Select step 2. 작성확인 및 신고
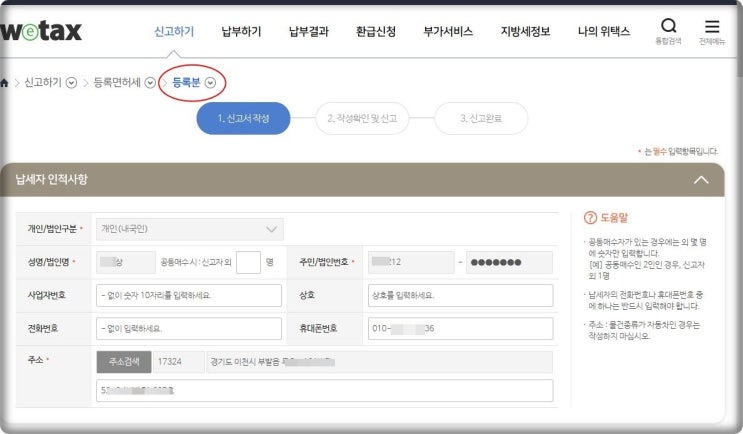Image resolution: width=743 pixels, height=434 pixels. tap(362, 118)
